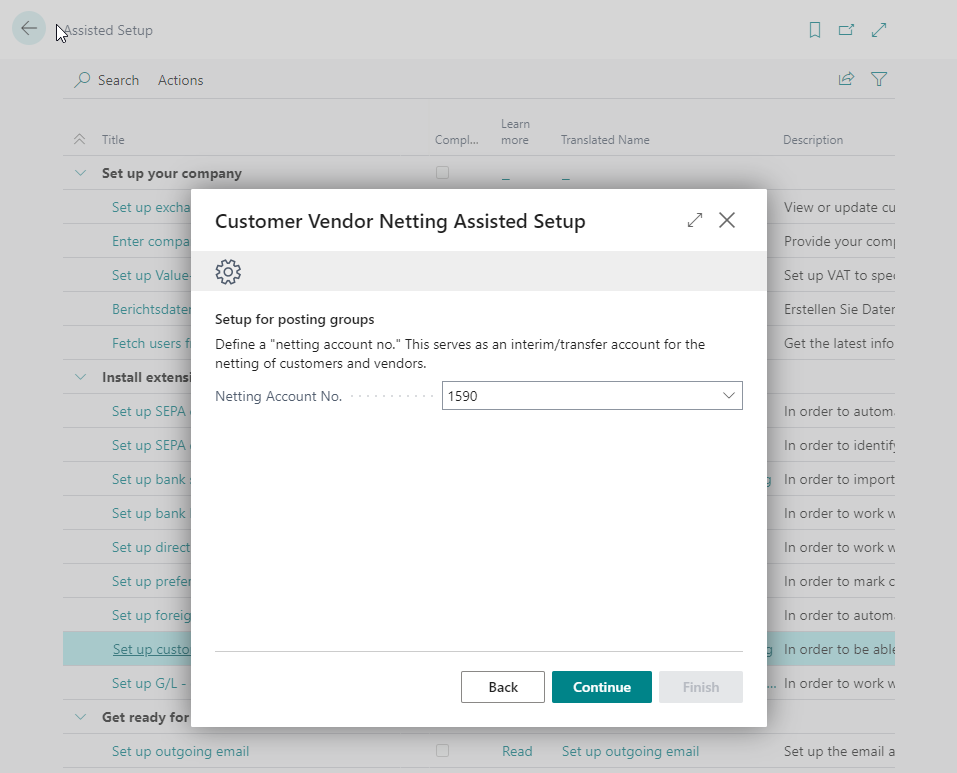Open the Netting Account No. dropdown
Image resolution: width=957 pixels, height=773 pixels.
730,395
